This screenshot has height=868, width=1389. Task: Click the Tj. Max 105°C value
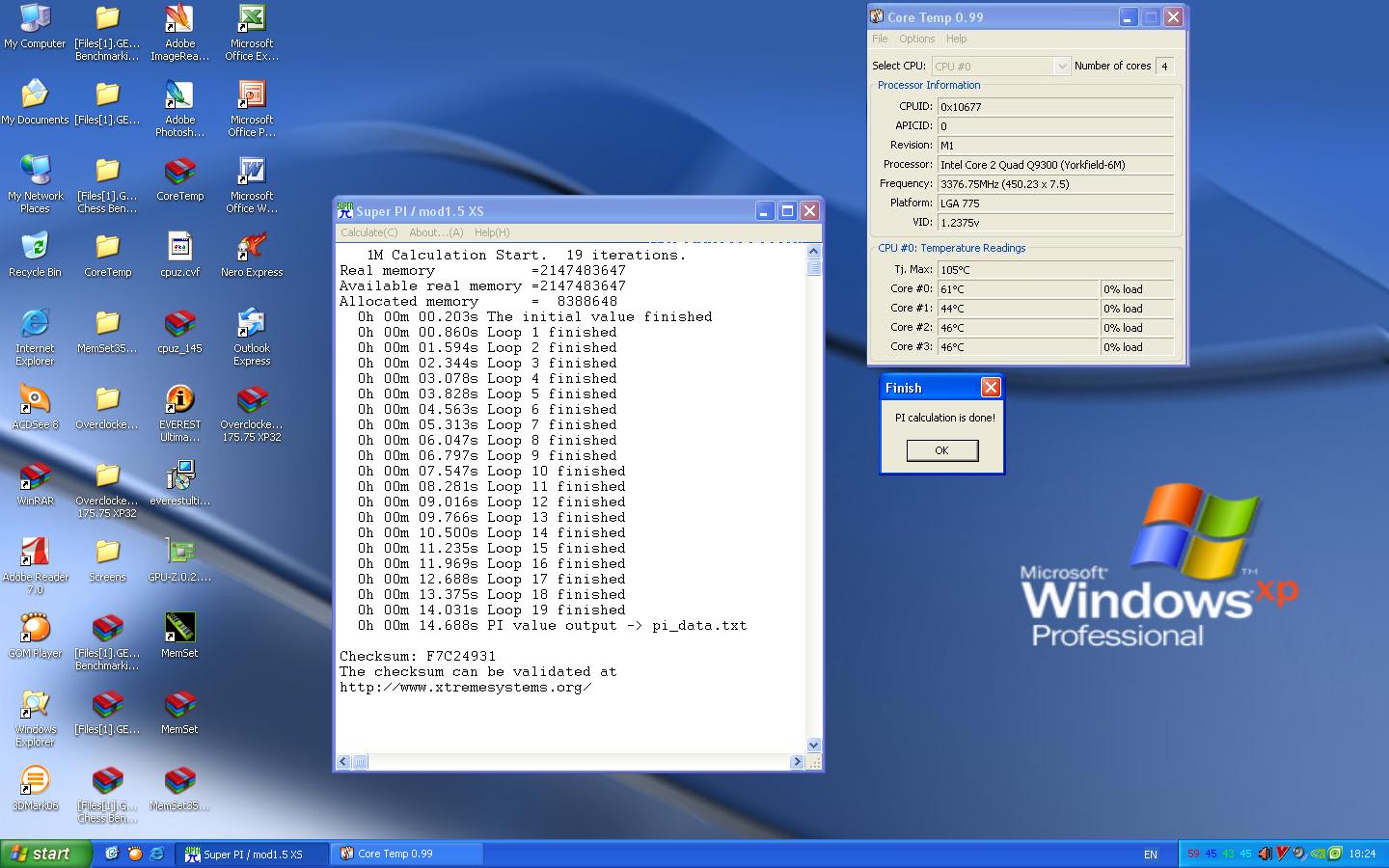point(1055,269)
